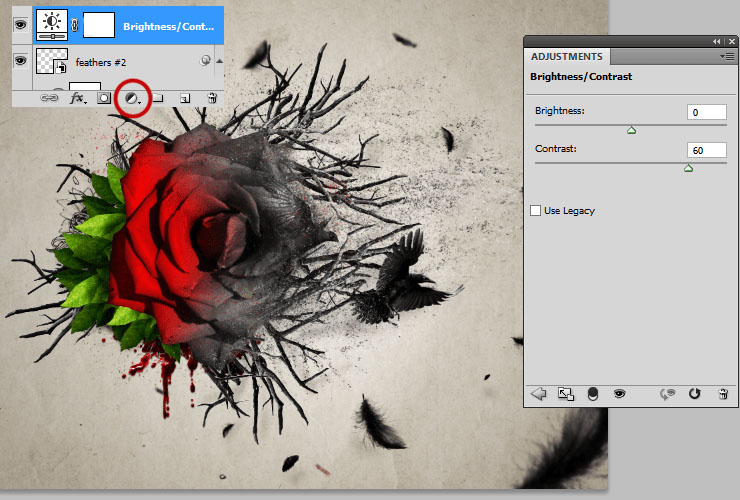Toggle adjustment layer visibility in Adjustments panel
This screenshot has width=740, height=500.
(x=619, y=393)
